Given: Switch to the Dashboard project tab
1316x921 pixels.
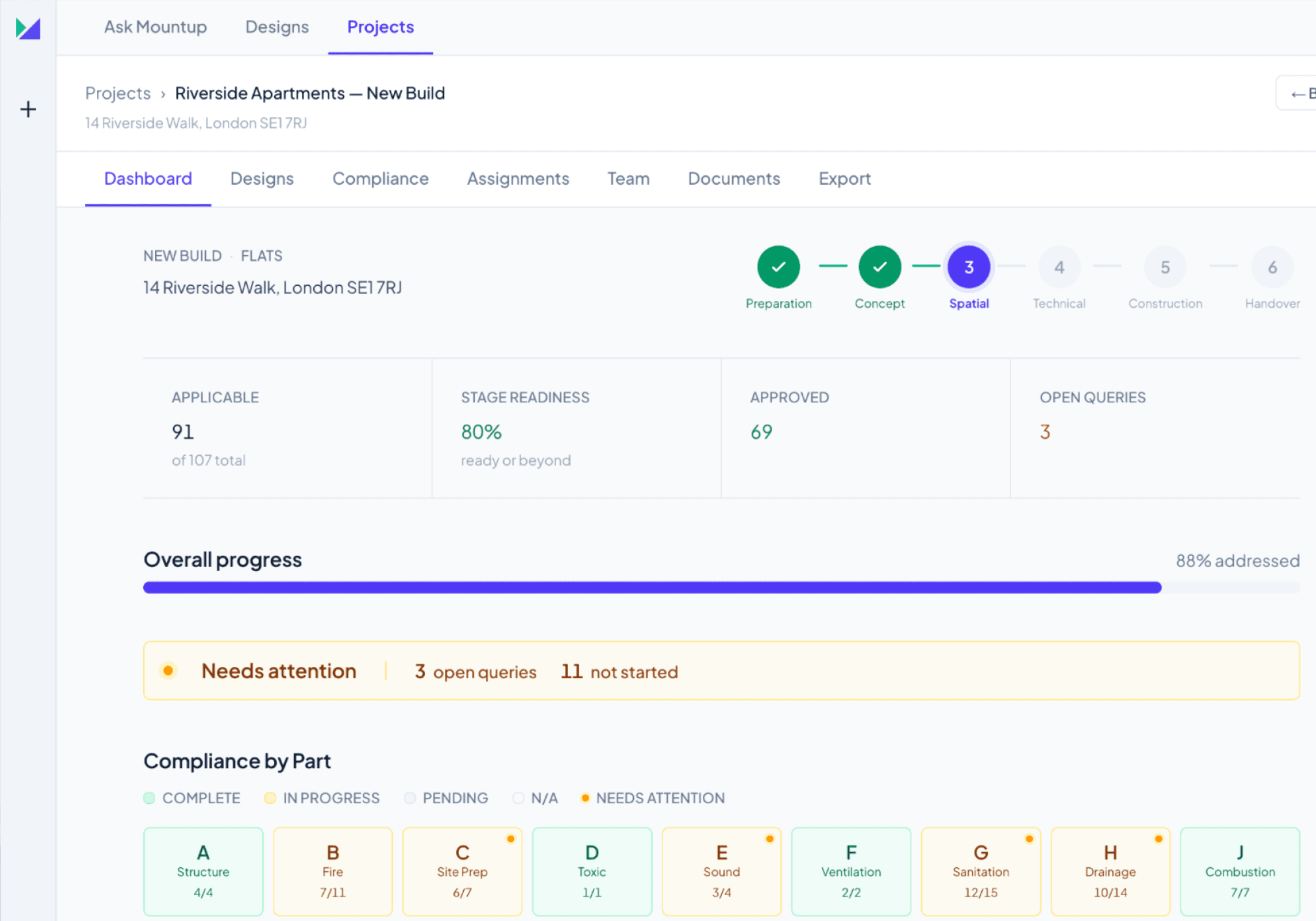Looking at the screenshot, I should 148,179.
